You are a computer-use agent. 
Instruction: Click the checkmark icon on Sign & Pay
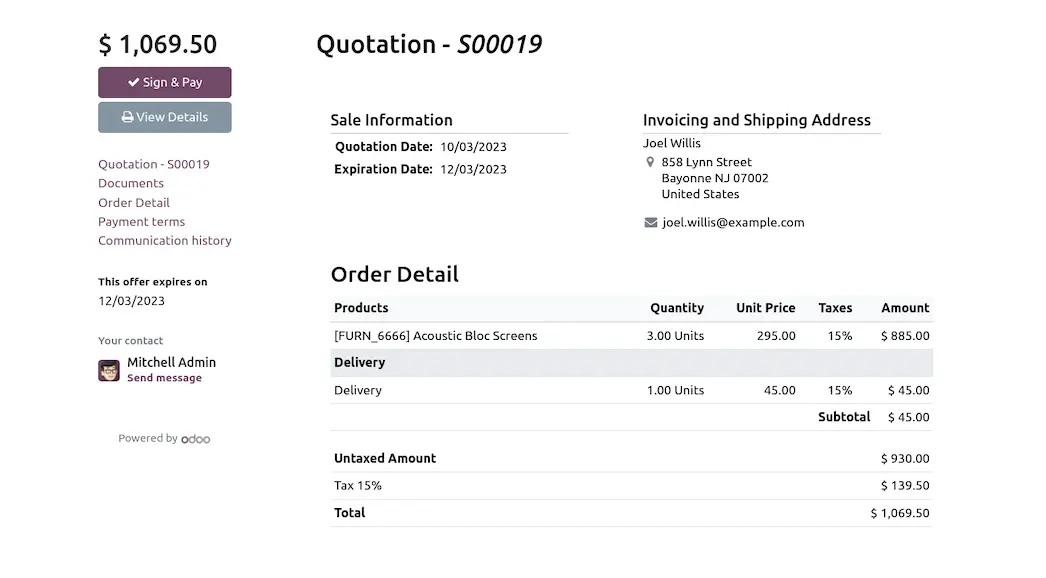click(133, 82)
